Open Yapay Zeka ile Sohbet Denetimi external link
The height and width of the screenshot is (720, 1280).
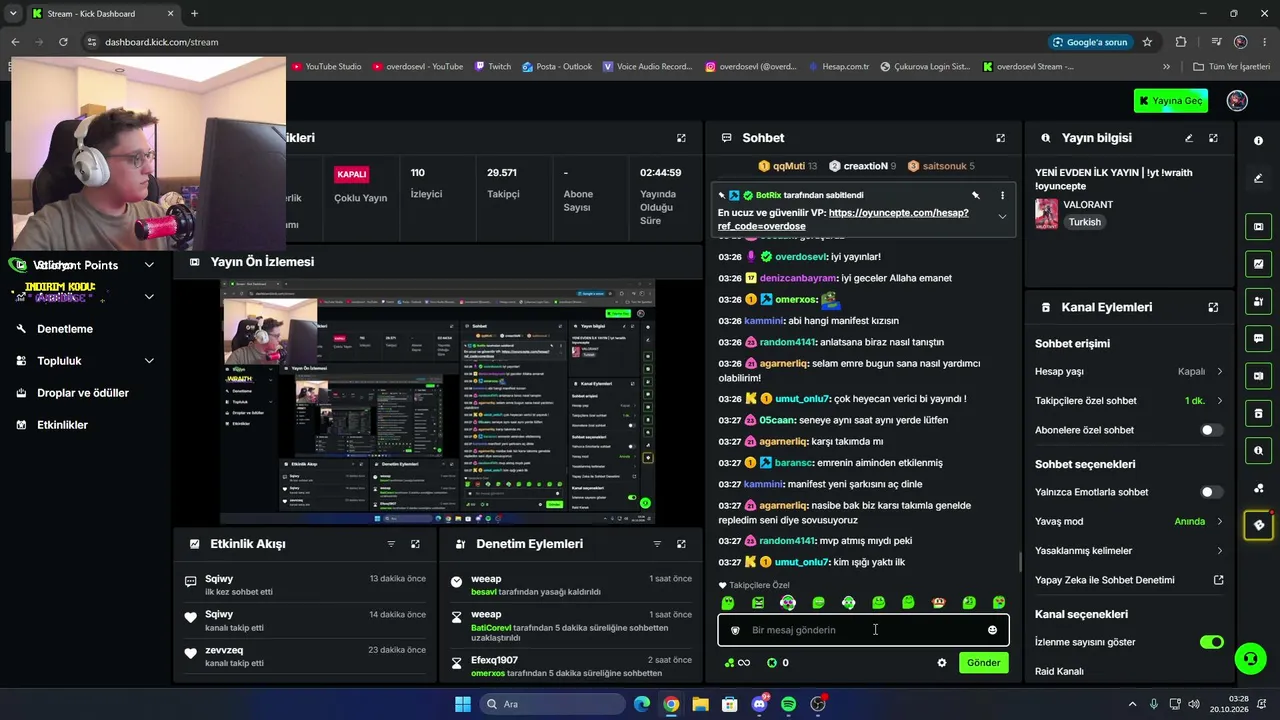coord(1218,580)
